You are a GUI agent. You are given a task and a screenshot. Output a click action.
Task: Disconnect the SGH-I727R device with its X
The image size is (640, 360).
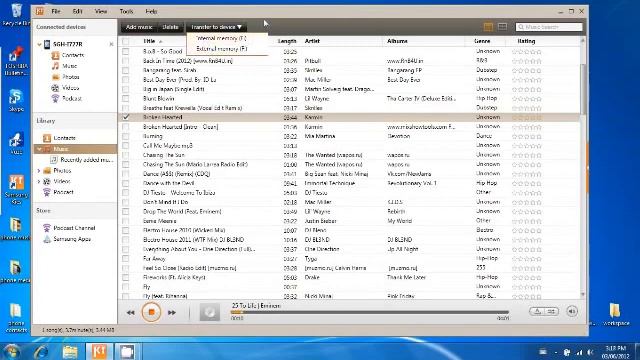(111, 44)
